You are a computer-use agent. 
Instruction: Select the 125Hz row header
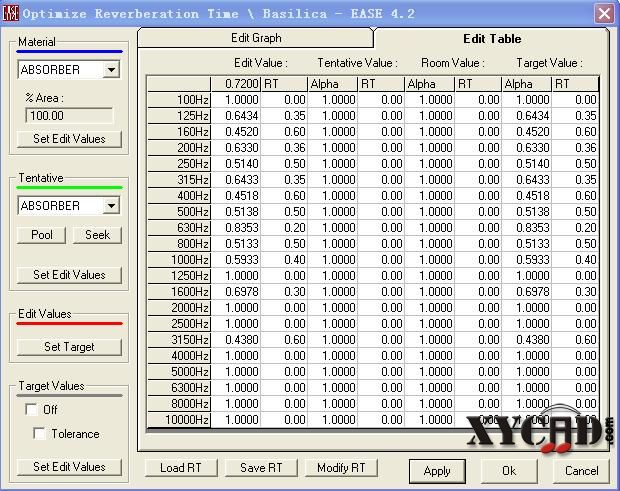pos(179,116)
